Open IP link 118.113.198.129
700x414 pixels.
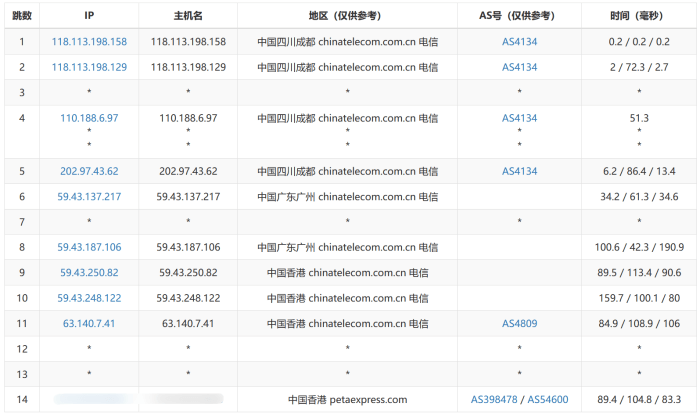click(x=89, y=67)
